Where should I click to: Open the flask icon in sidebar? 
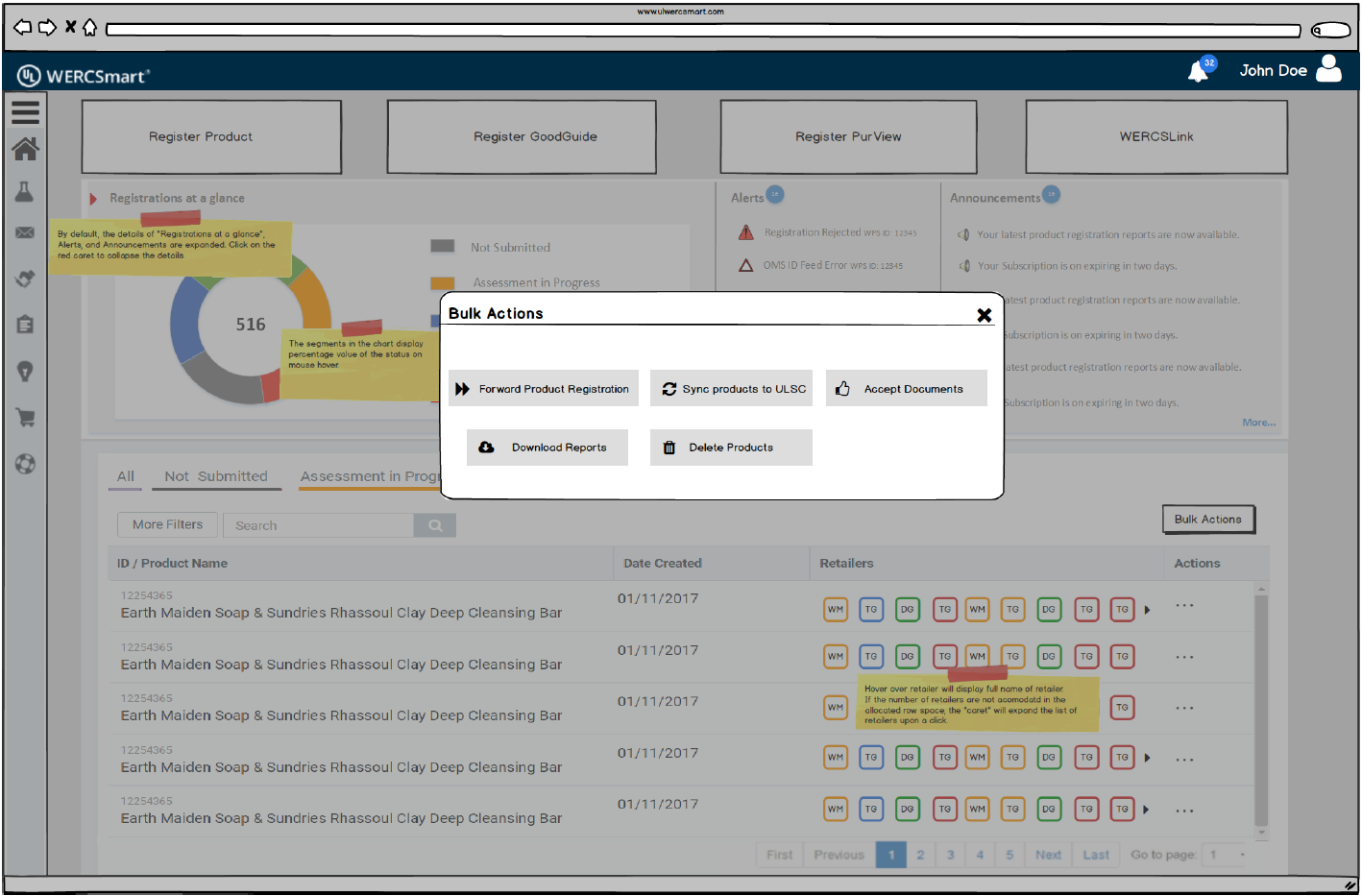(25, 192)
